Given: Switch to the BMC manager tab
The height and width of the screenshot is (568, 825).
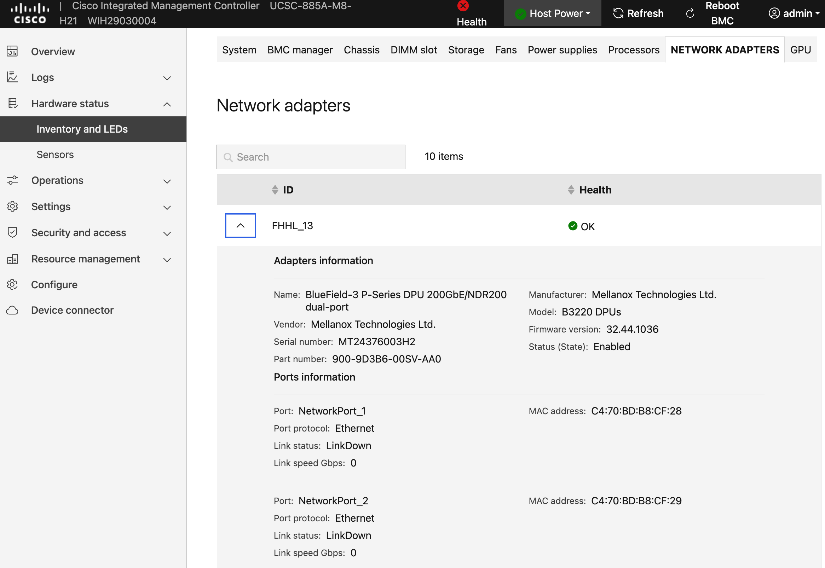Looking at the screenshot, I should pyautogui.click(x=300, y=49).
